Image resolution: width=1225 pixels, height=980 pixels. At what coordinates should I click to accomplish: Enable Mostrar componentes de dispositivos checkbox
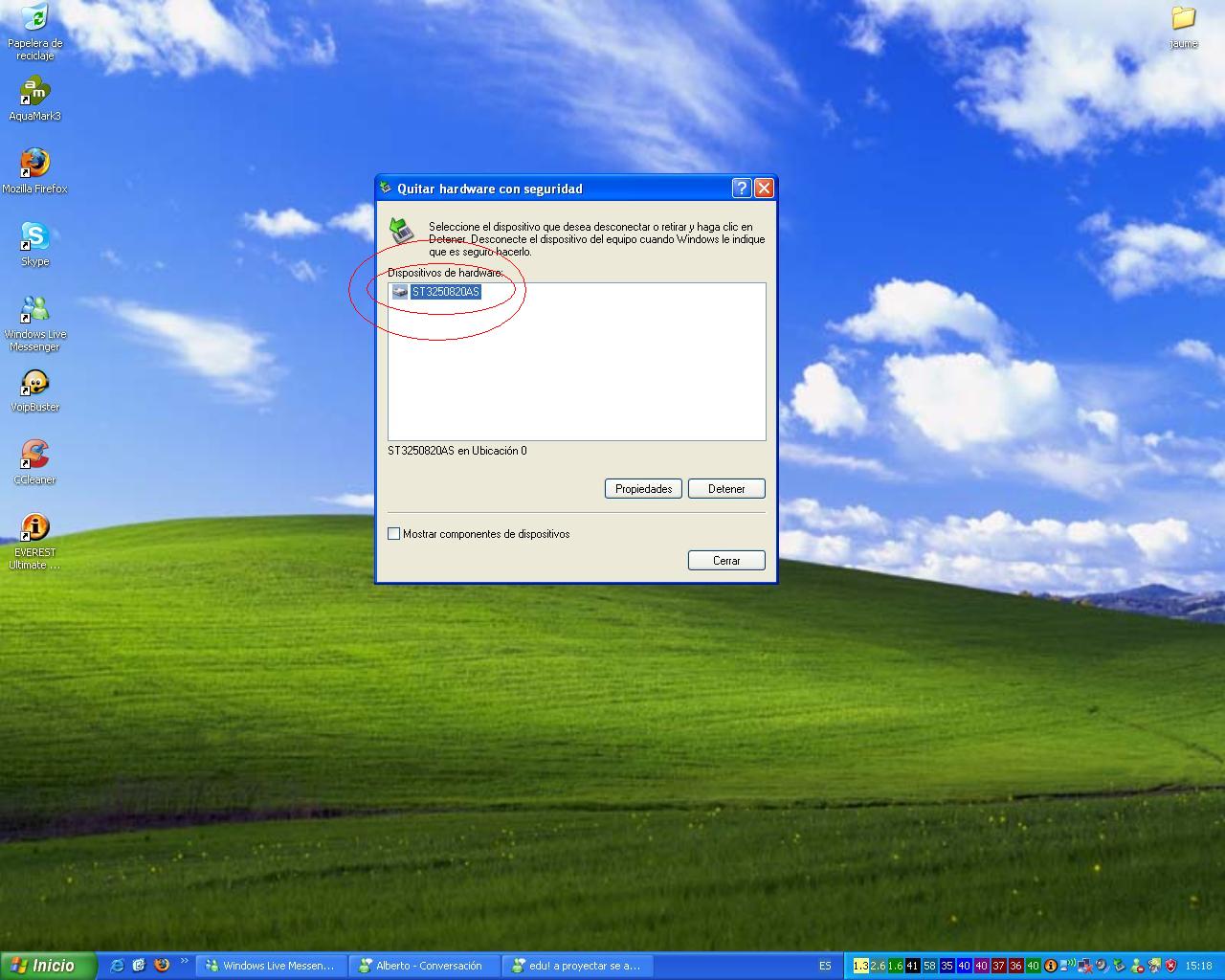click(x=393, y=534)
